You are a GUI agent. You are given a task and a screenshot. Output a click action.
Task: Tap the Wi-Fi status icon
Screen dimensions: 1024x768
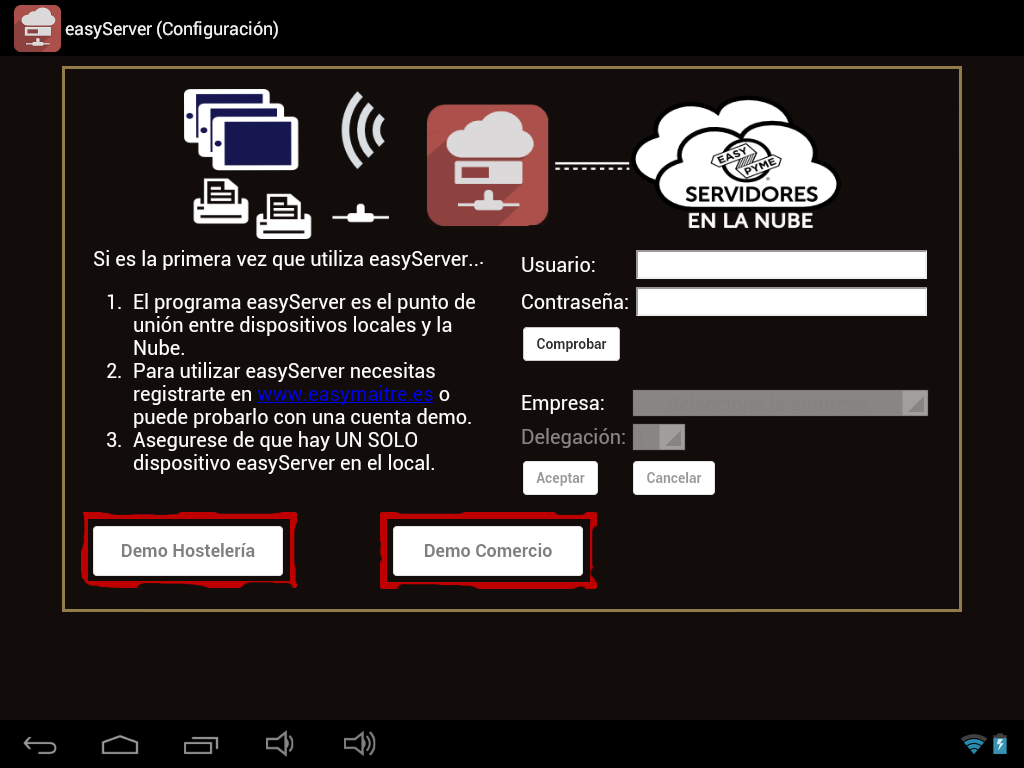pos(974,744)
